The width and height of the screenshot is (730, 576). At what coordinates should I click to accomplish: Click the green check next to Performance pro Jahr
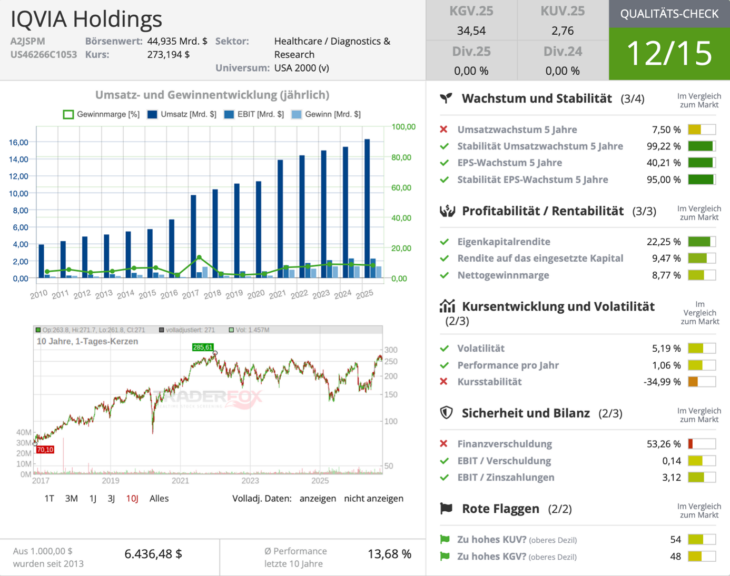(x=444, y=365)
